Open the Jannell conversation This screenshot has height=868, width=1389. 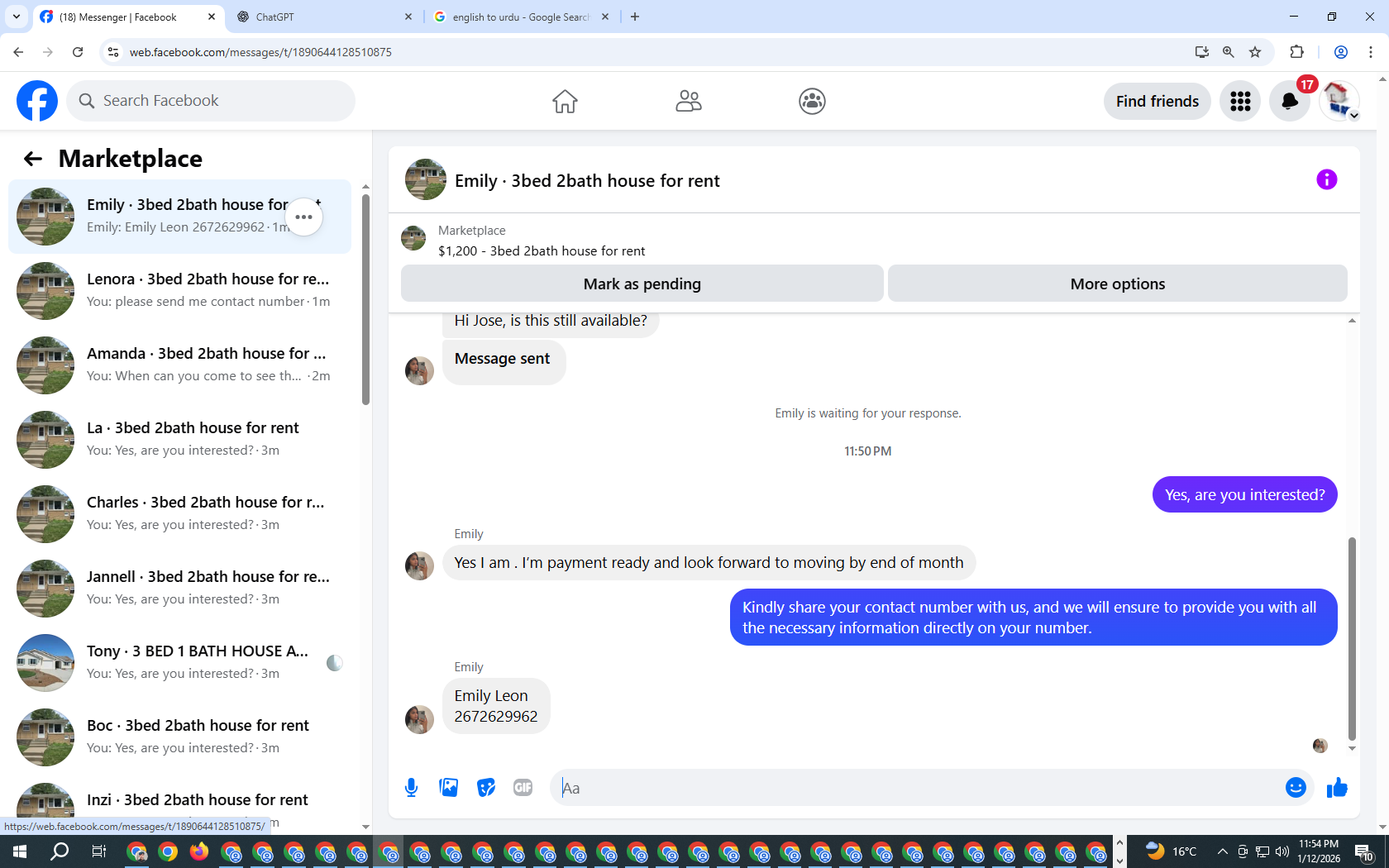click(180, 589)
